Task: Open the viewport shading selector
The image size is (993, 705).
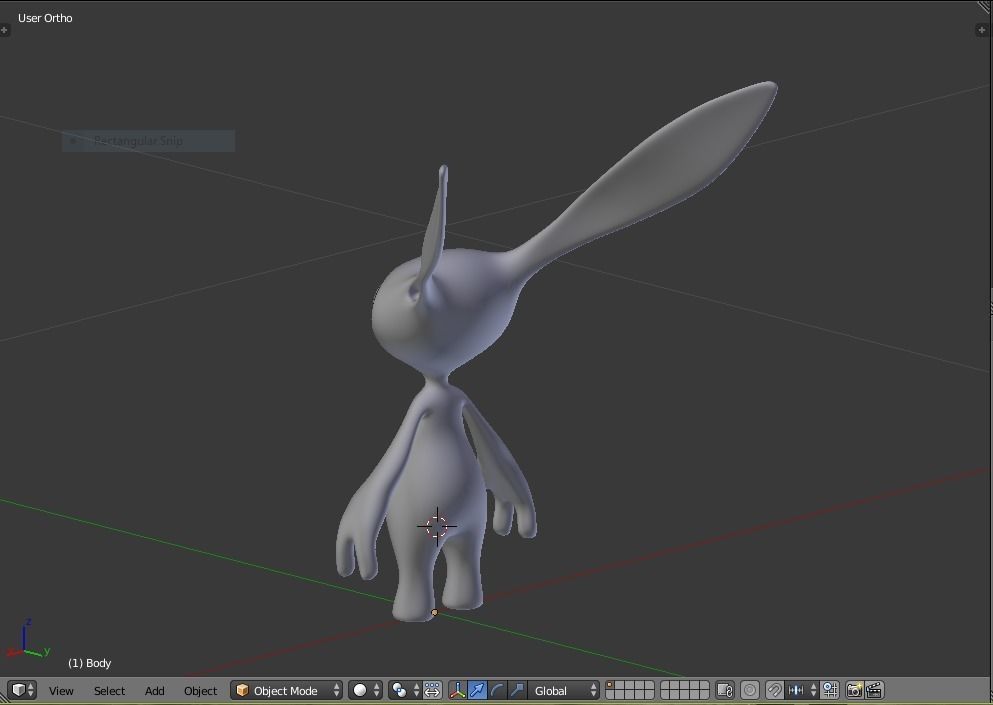Action: [x=365, y=690]
